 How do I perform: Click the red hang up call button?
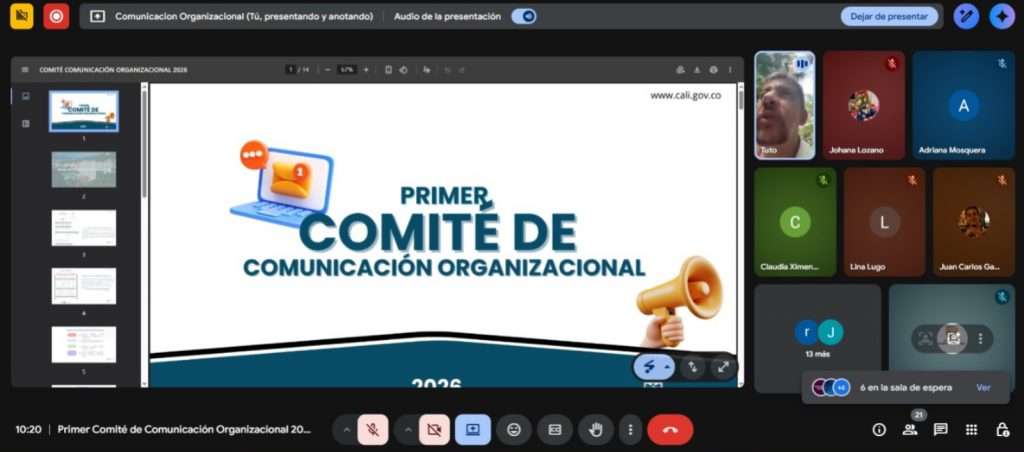tap(670, 429)
